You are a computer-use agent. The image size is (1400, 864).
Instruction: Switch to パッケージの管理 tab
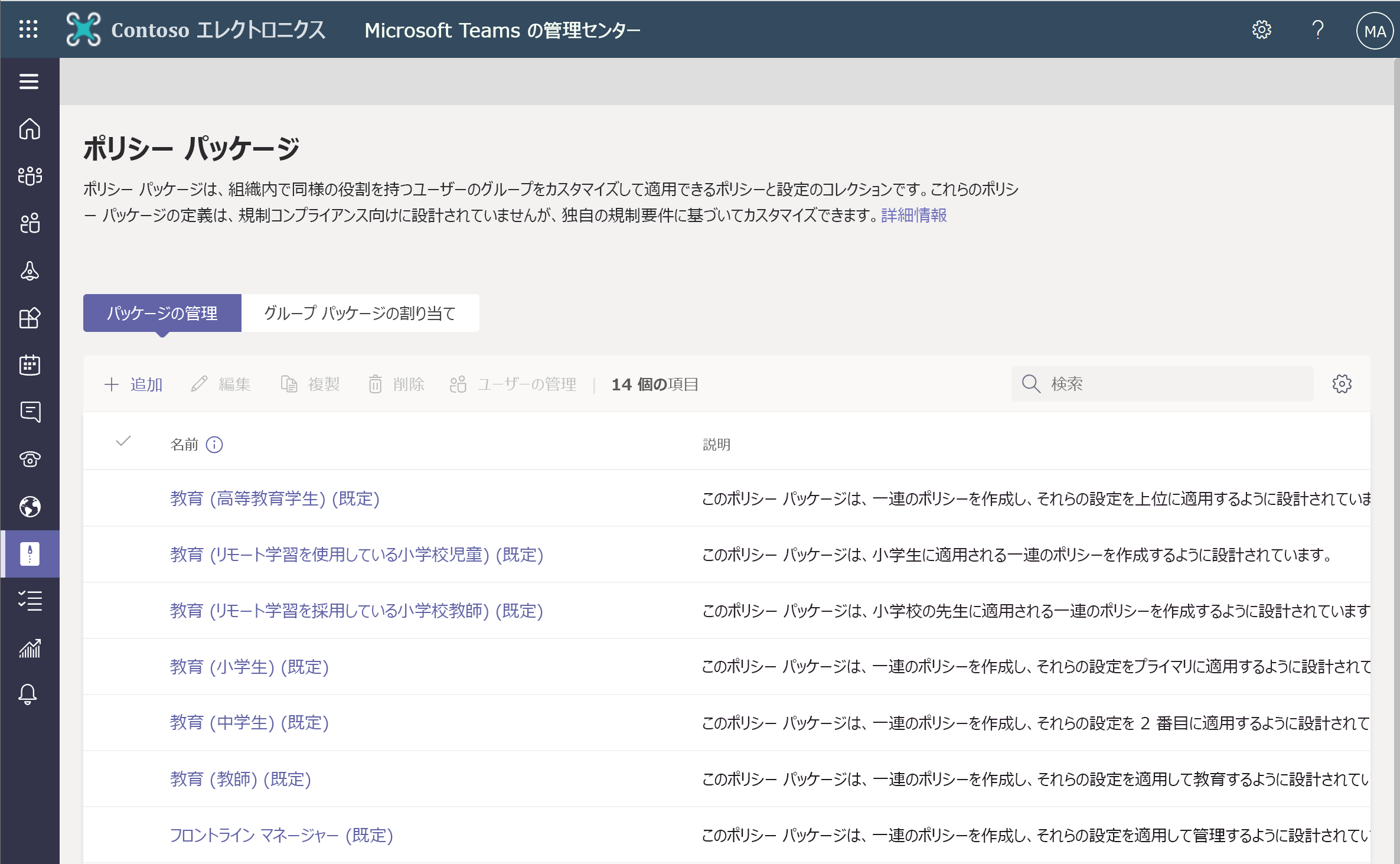click(x=162, y=313)
